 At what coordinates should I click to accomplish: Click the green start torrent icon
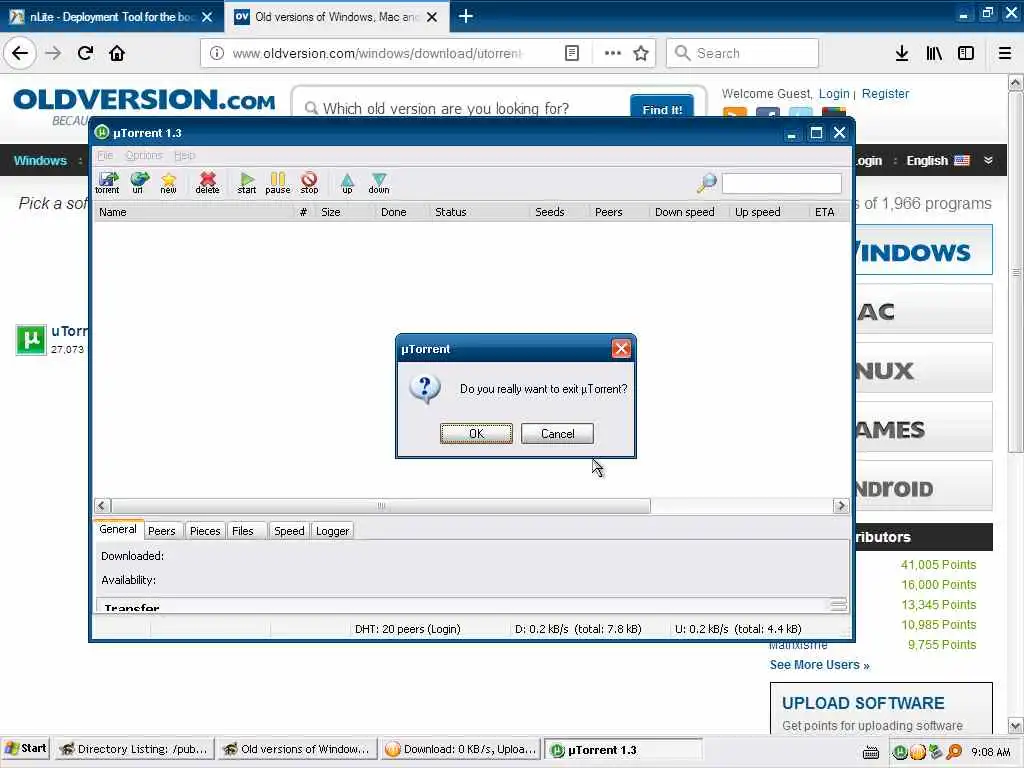pos(247,183)
